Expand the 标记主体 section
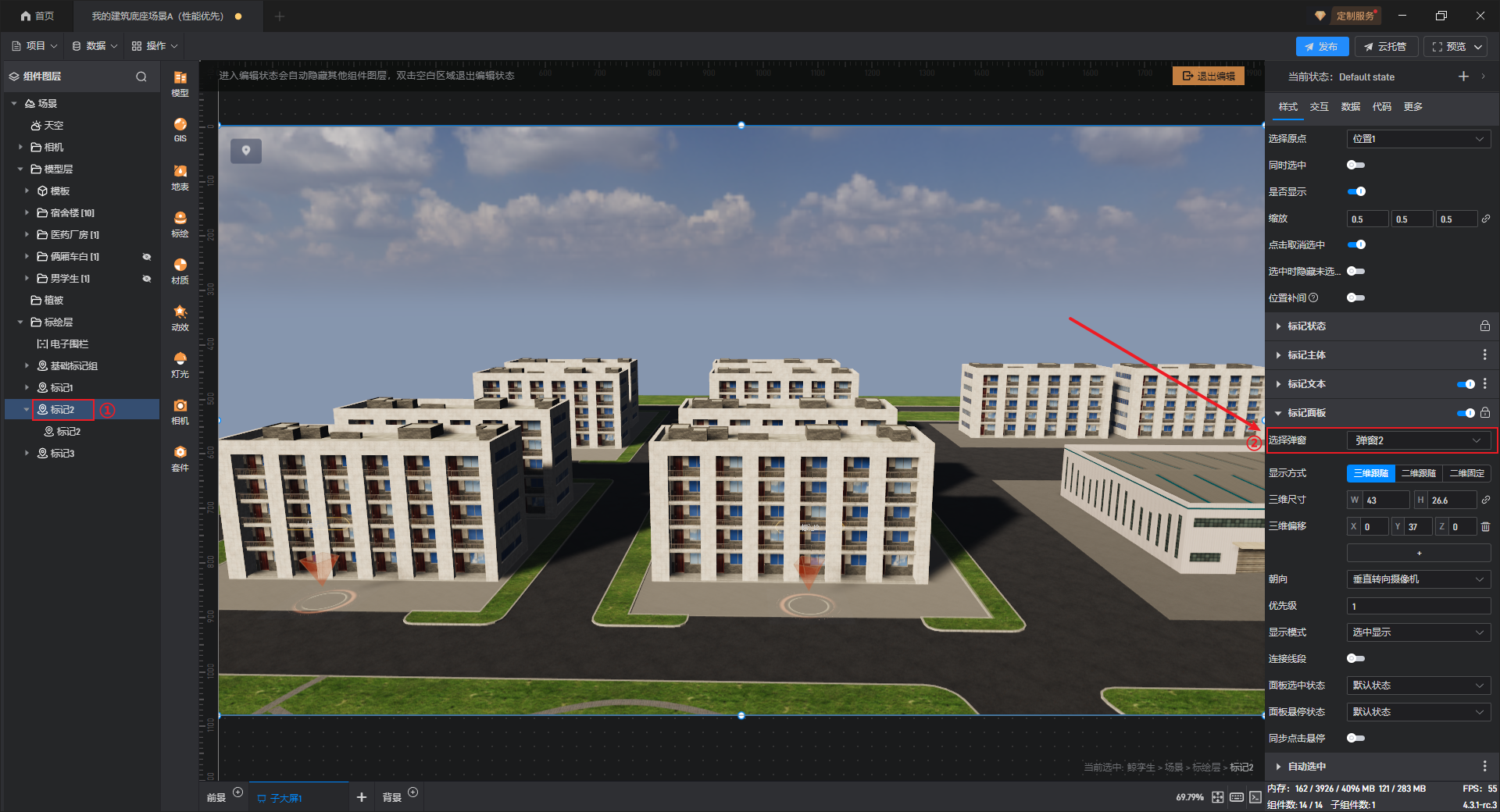 1278,354
